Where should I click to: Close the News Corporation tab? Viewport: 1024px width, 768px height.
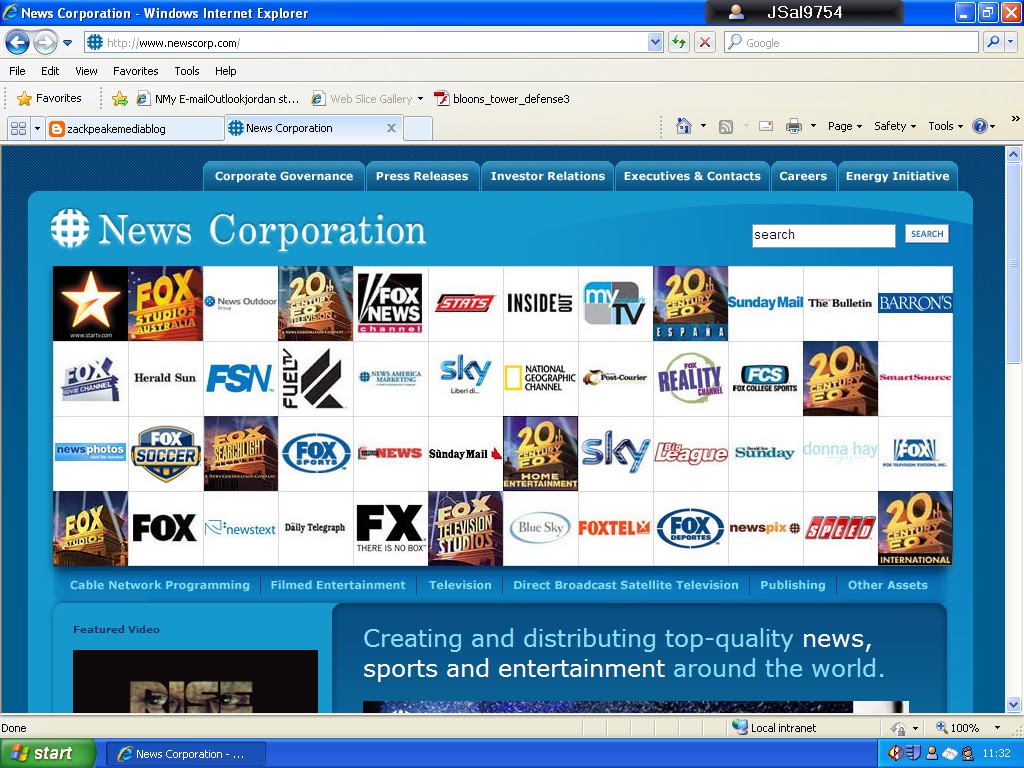click(x=391, y=128)
